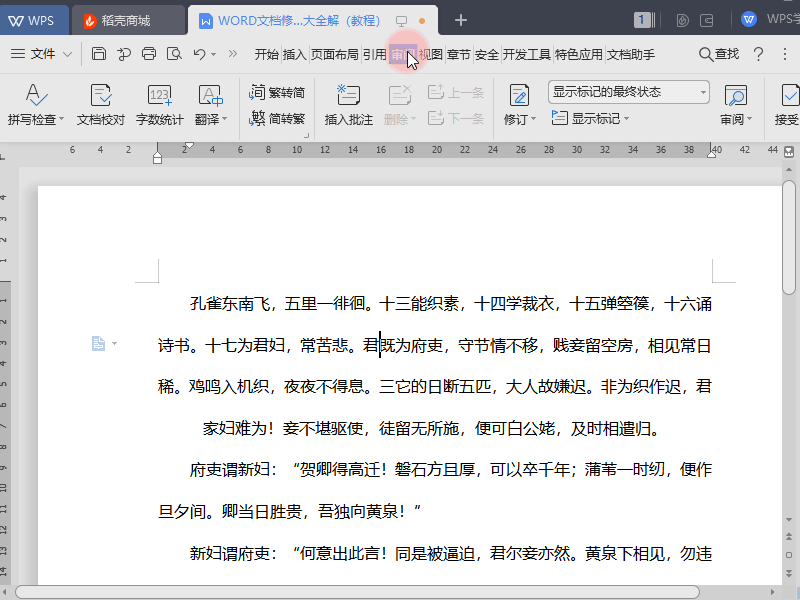Click the skin shirt icon in title bar

click(x=682, y=20)
